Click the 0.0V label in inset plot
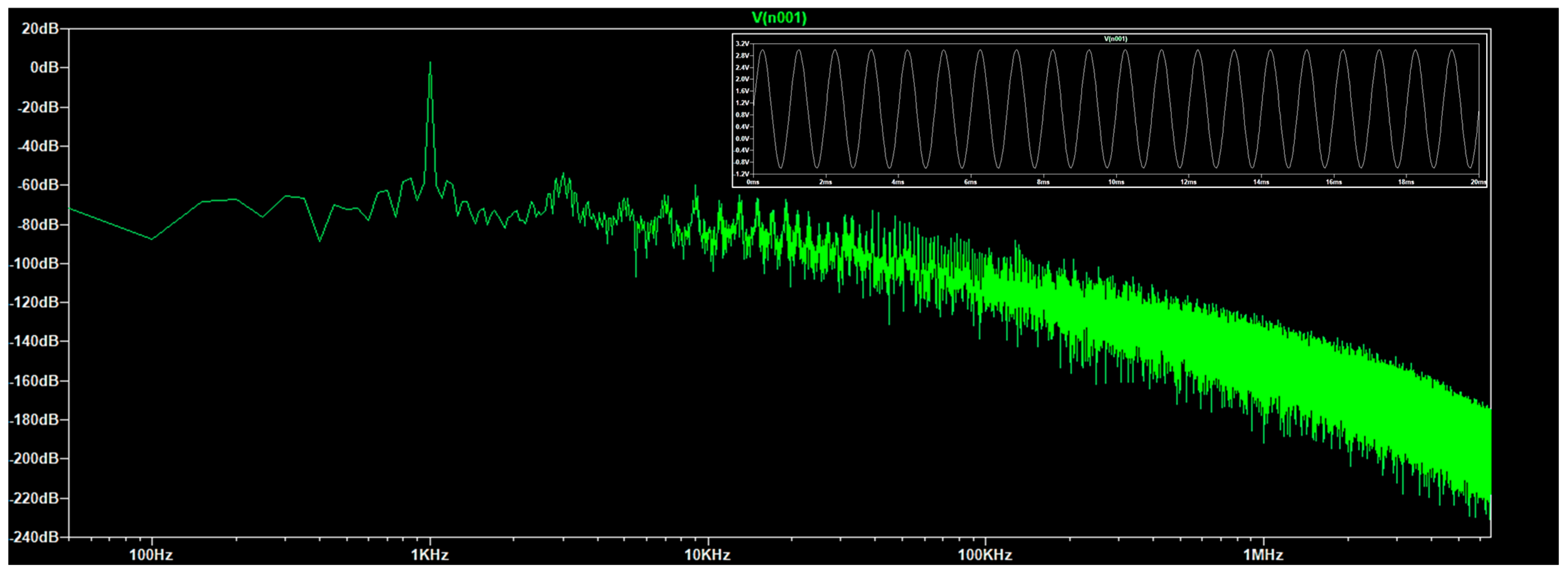Image resolution: width=1568 pixels, height=576 pixels. [742, 139]
